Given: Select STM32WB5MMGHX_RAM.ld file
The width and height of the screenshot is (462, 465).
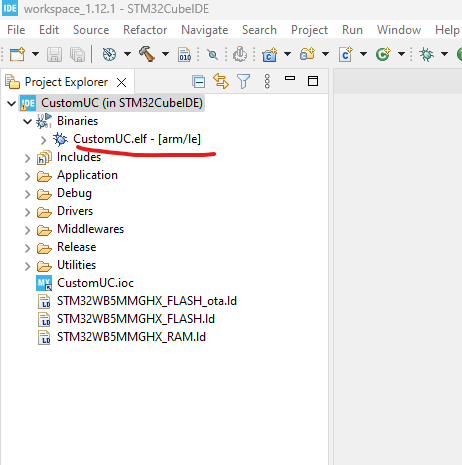Looking at the screenshot, I should pyautogui.click(x=131, y=337).
